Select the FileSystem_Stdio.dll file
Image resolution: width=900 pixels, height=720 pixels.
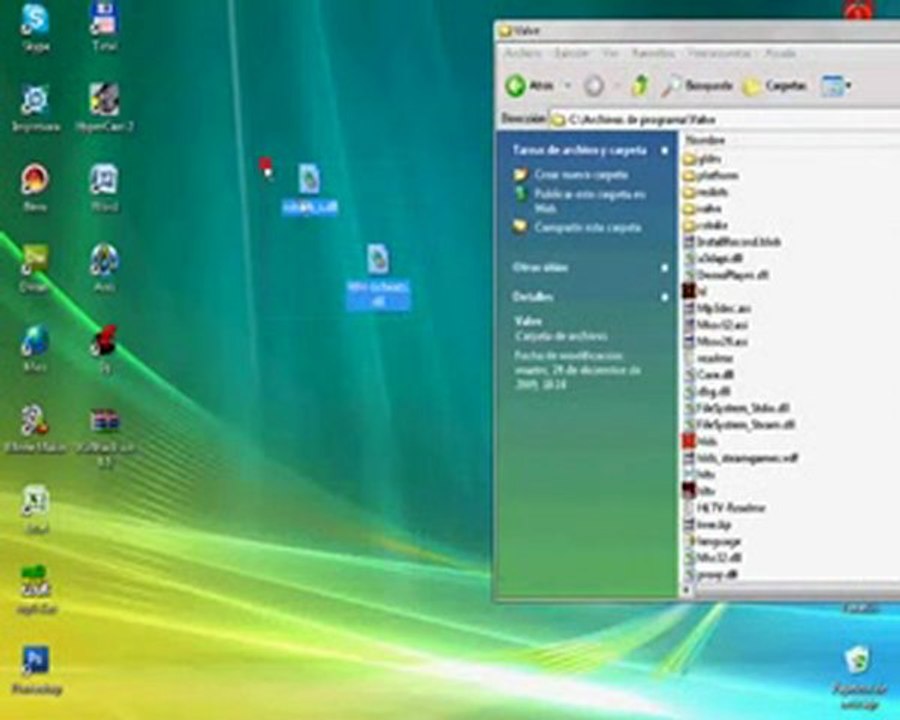[736, 408]
